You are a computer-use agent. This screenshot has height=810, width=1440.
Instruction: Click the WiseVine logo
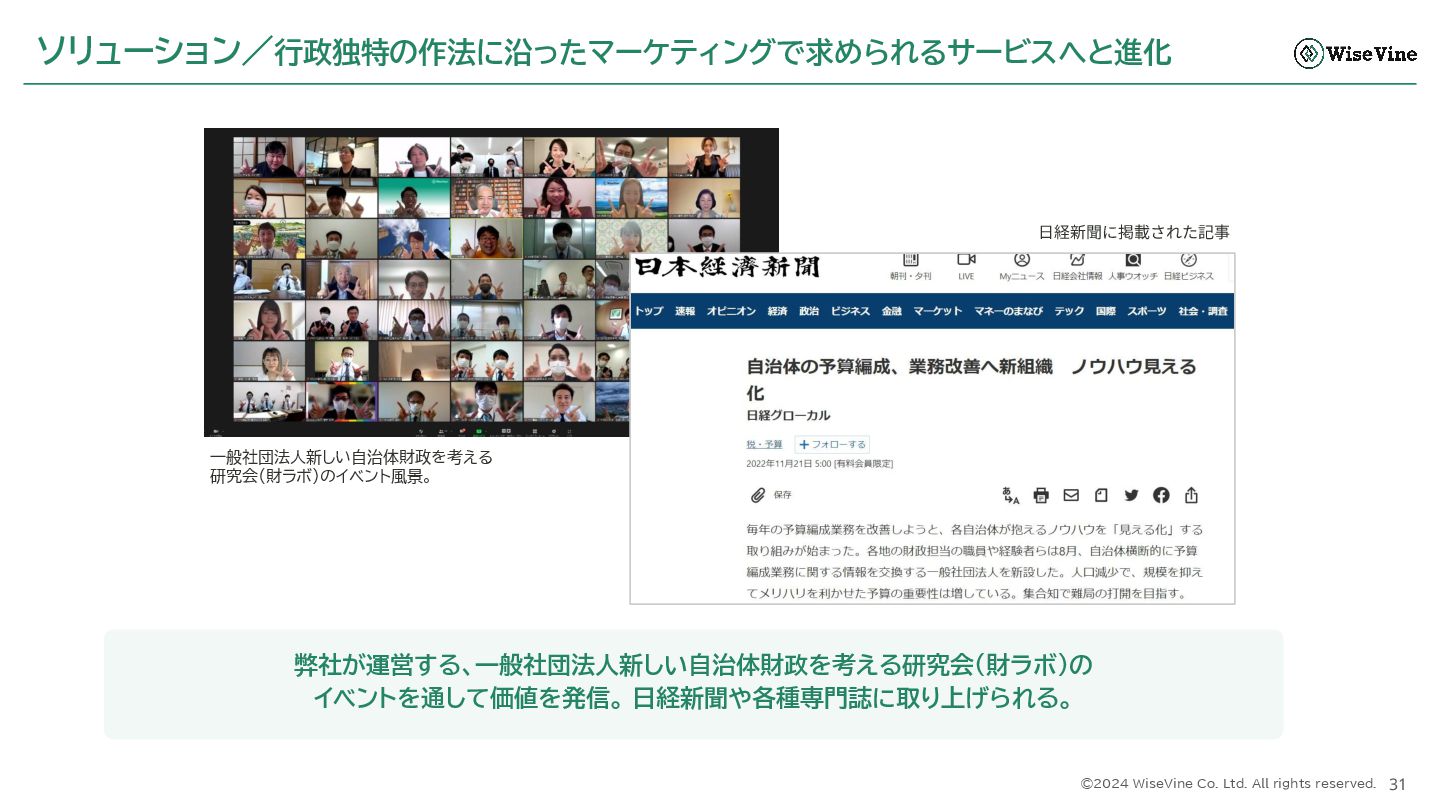pos(1355,53)
